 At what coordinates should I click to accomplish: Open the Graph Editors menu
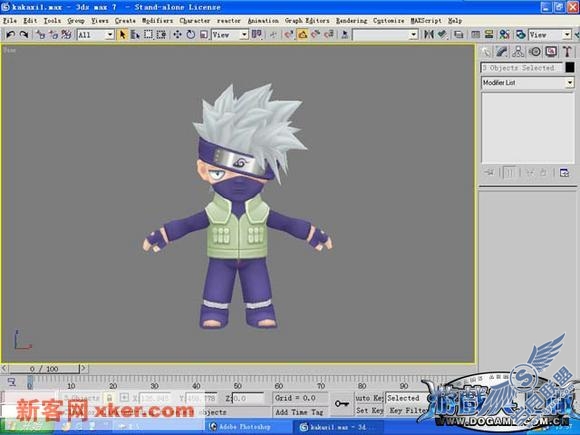307,21
